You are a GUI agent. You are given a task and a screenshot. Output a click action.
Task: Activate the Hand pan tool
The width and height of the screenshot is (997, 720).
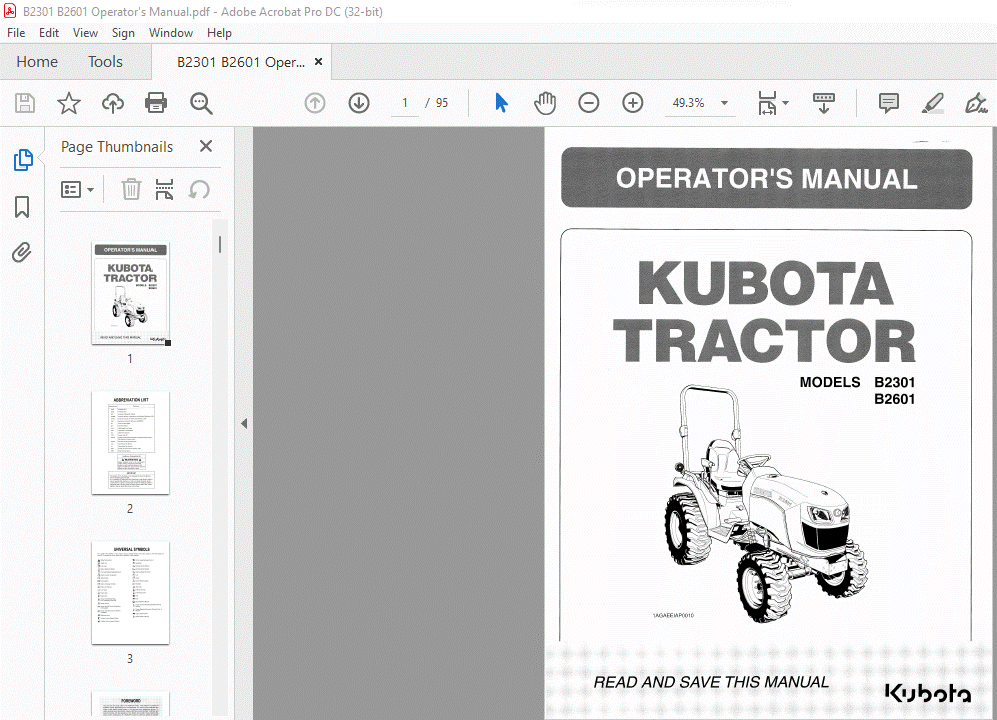545,103
